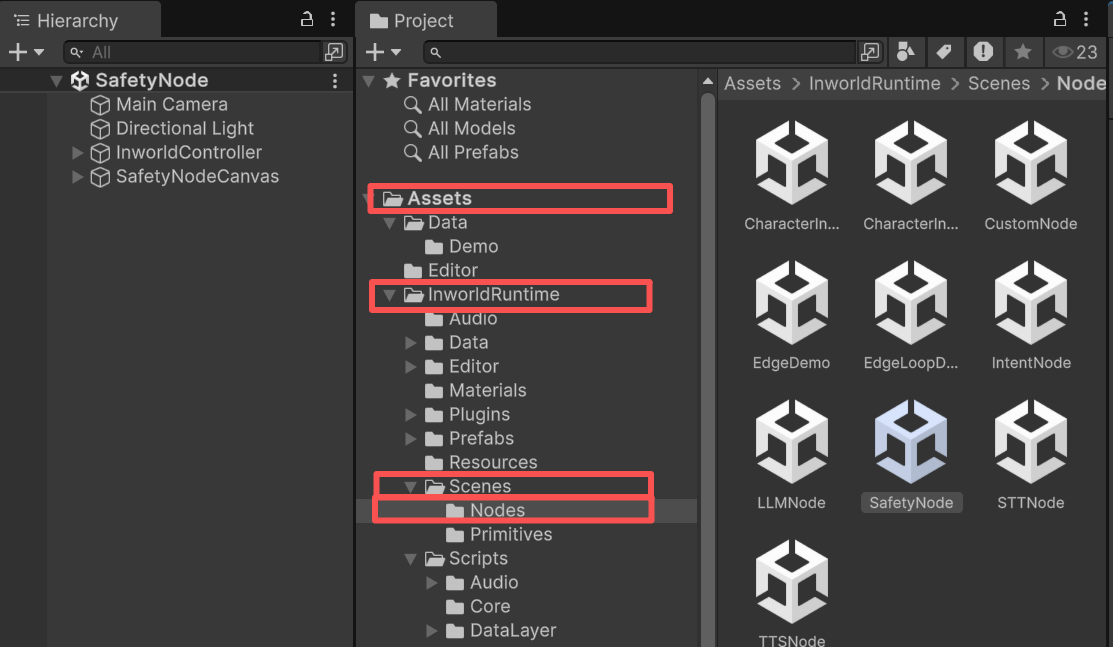Screen dimensions: 1113x647
Task: Select the Main Camera object
Action: (x=172, y=104)
